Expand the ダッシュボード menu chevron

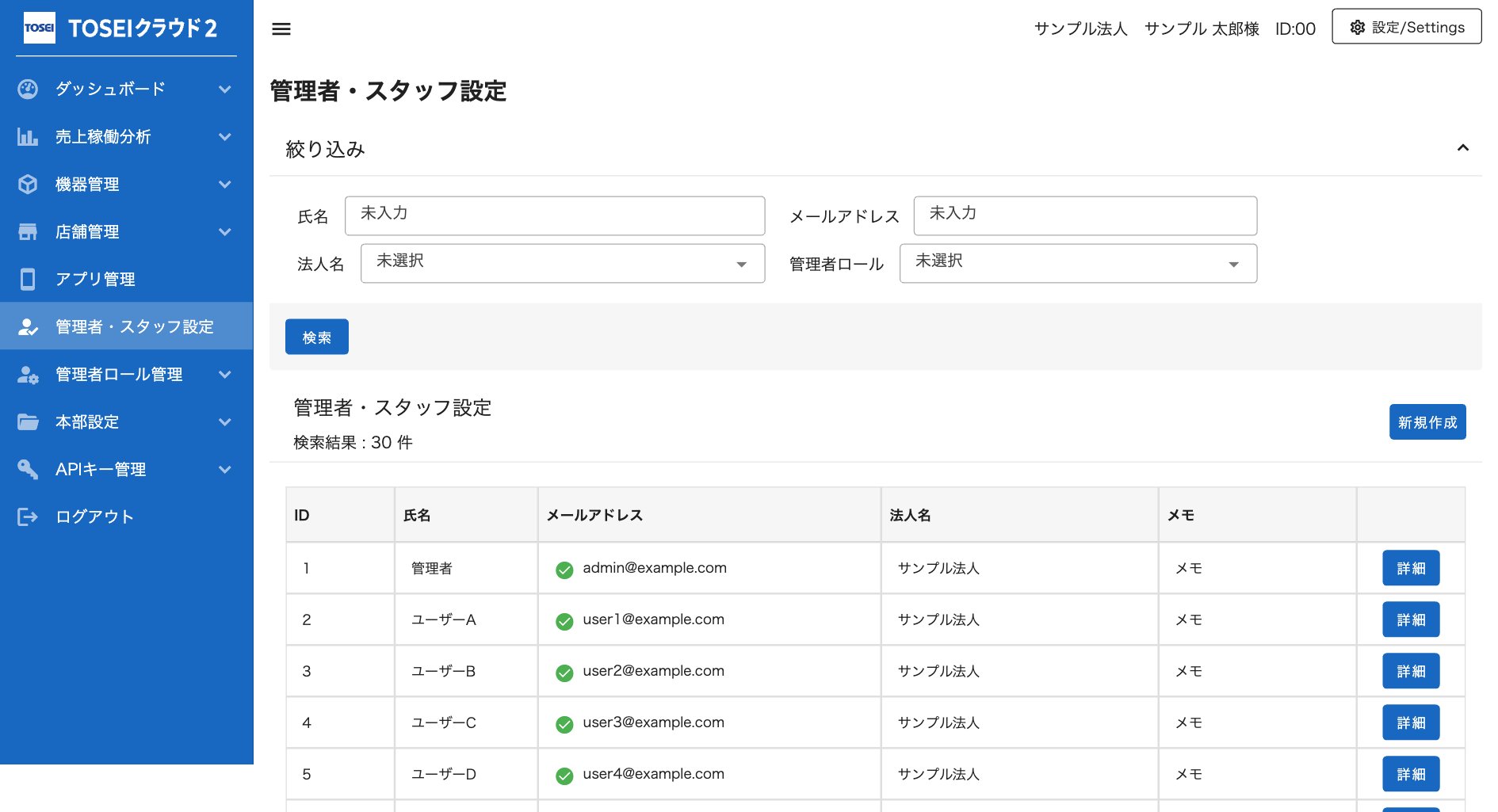point(225,89)
